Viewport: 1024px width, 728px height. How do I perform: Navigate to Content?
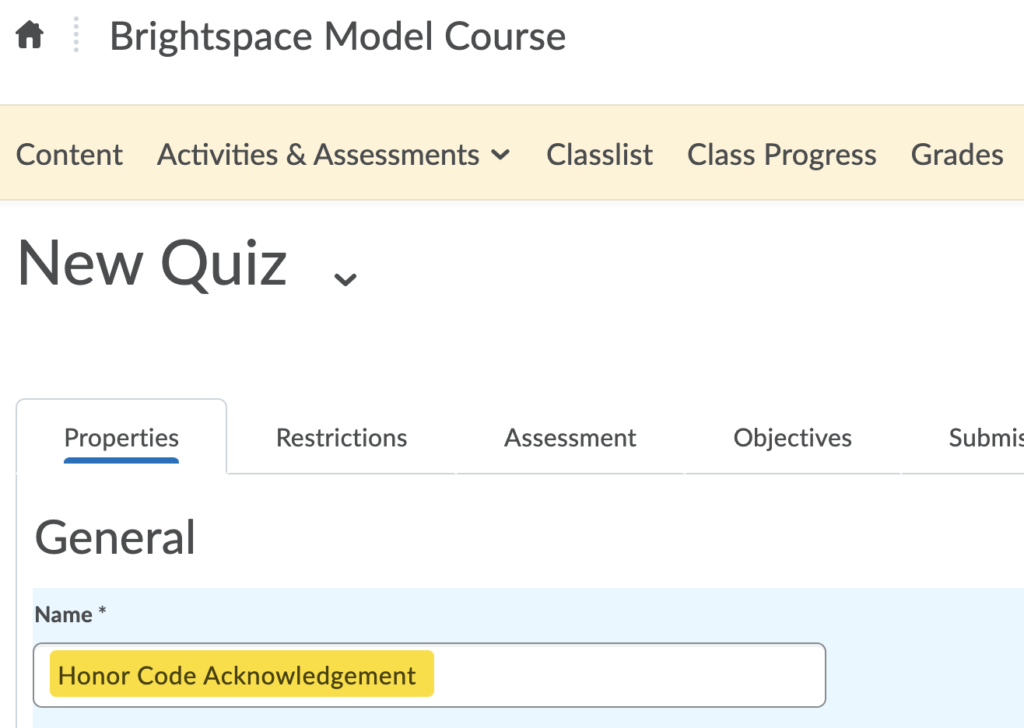pos(69,155)
